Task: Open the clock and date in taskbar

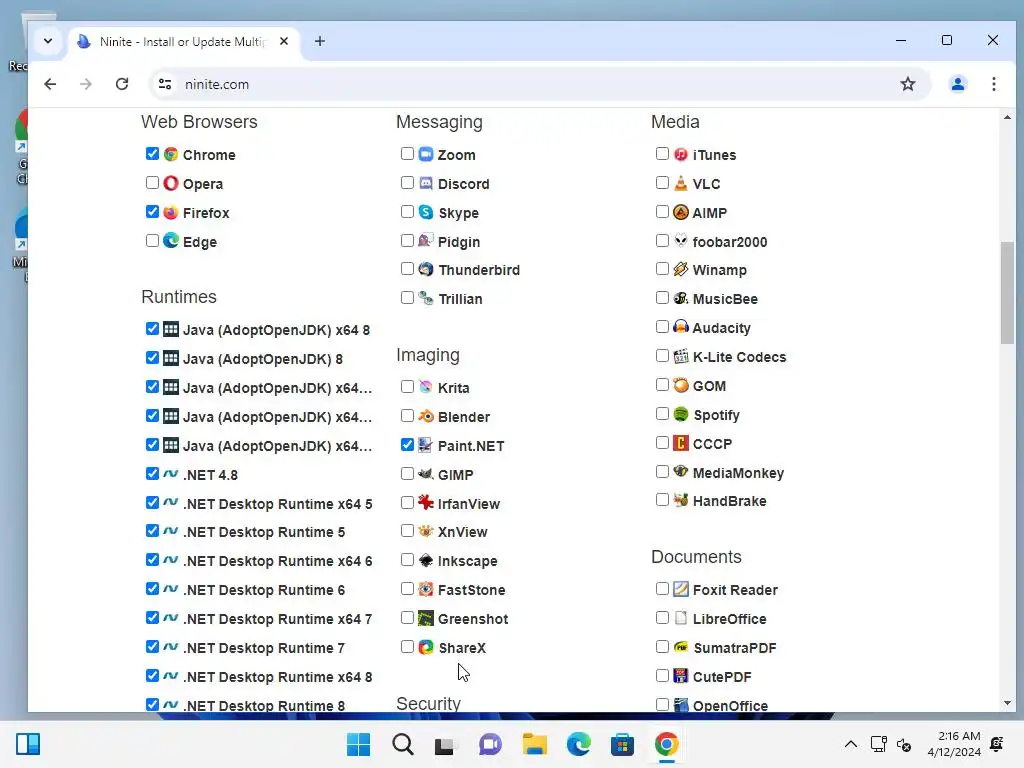Action: [953, 744]
